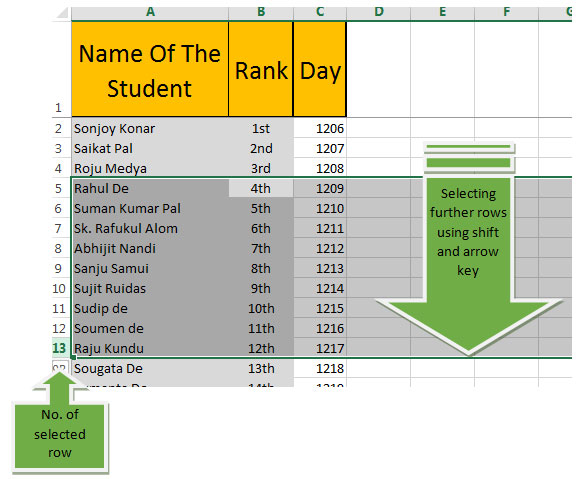
Task: Click row 5 header number
Action: (x=58, y=188)
